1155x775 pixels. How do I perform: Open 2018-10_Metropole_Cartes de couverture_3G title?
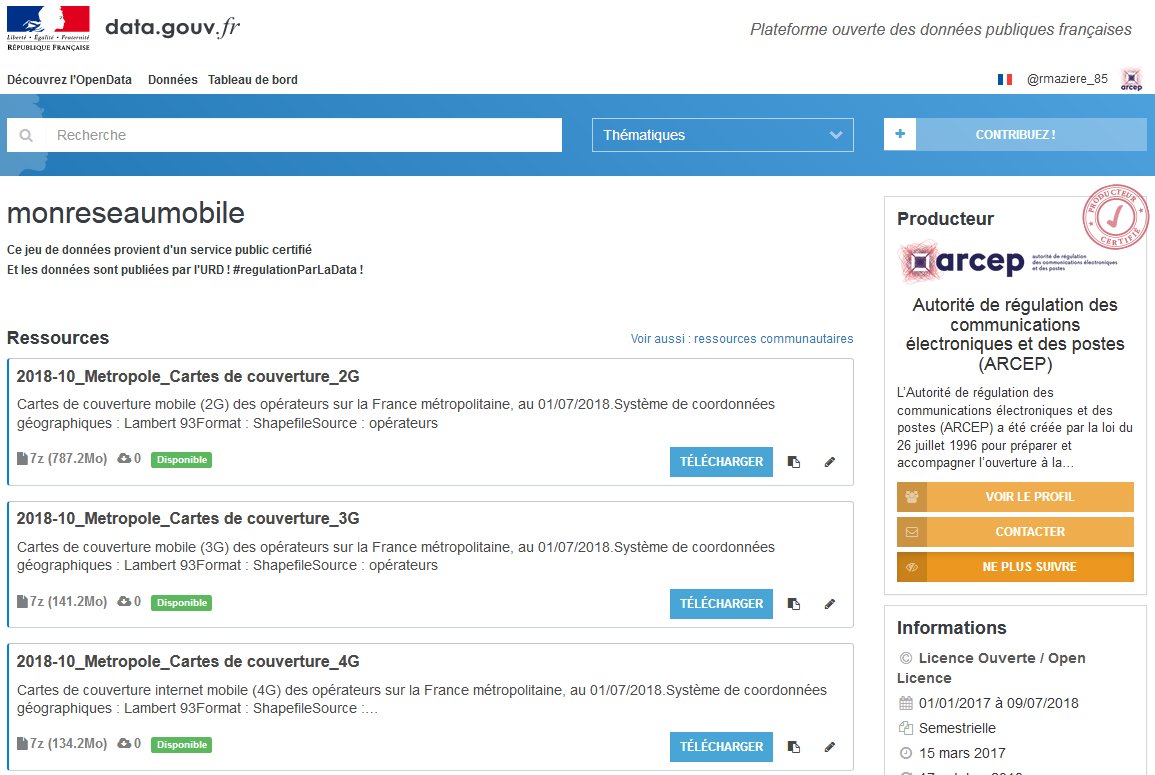[188, 519]
